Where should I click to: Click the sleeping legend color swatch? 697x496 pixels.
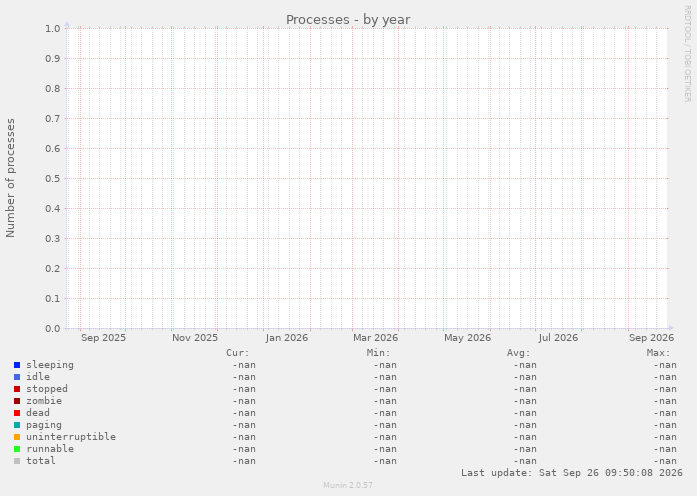(17, 365)
